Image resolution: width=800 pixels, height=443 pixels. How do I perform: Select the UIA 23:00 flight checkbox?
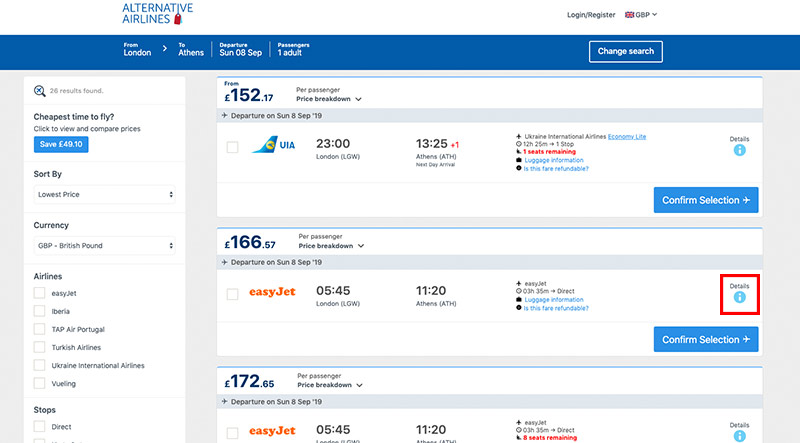point(232,147)
